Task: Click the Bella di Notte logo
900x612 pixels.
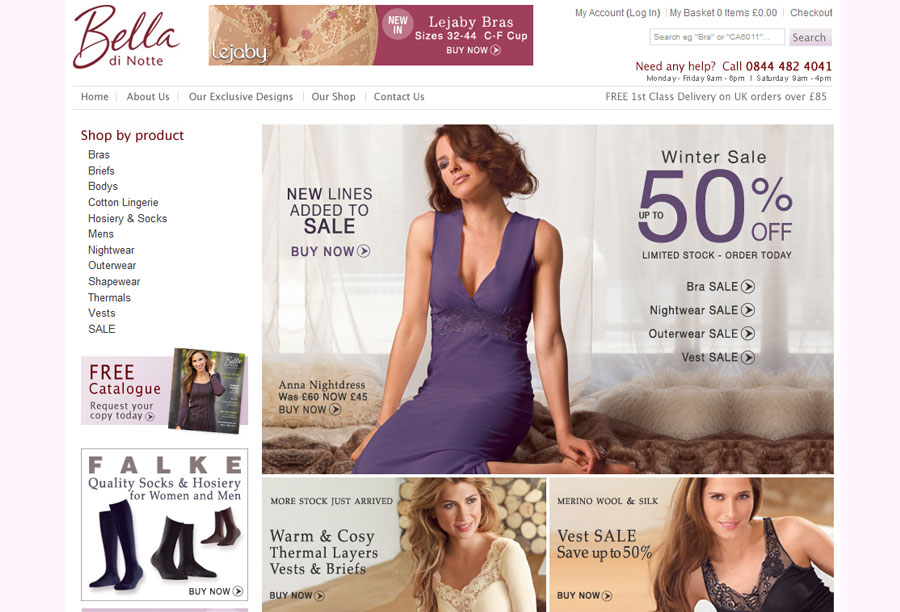Action: point(126,37)
